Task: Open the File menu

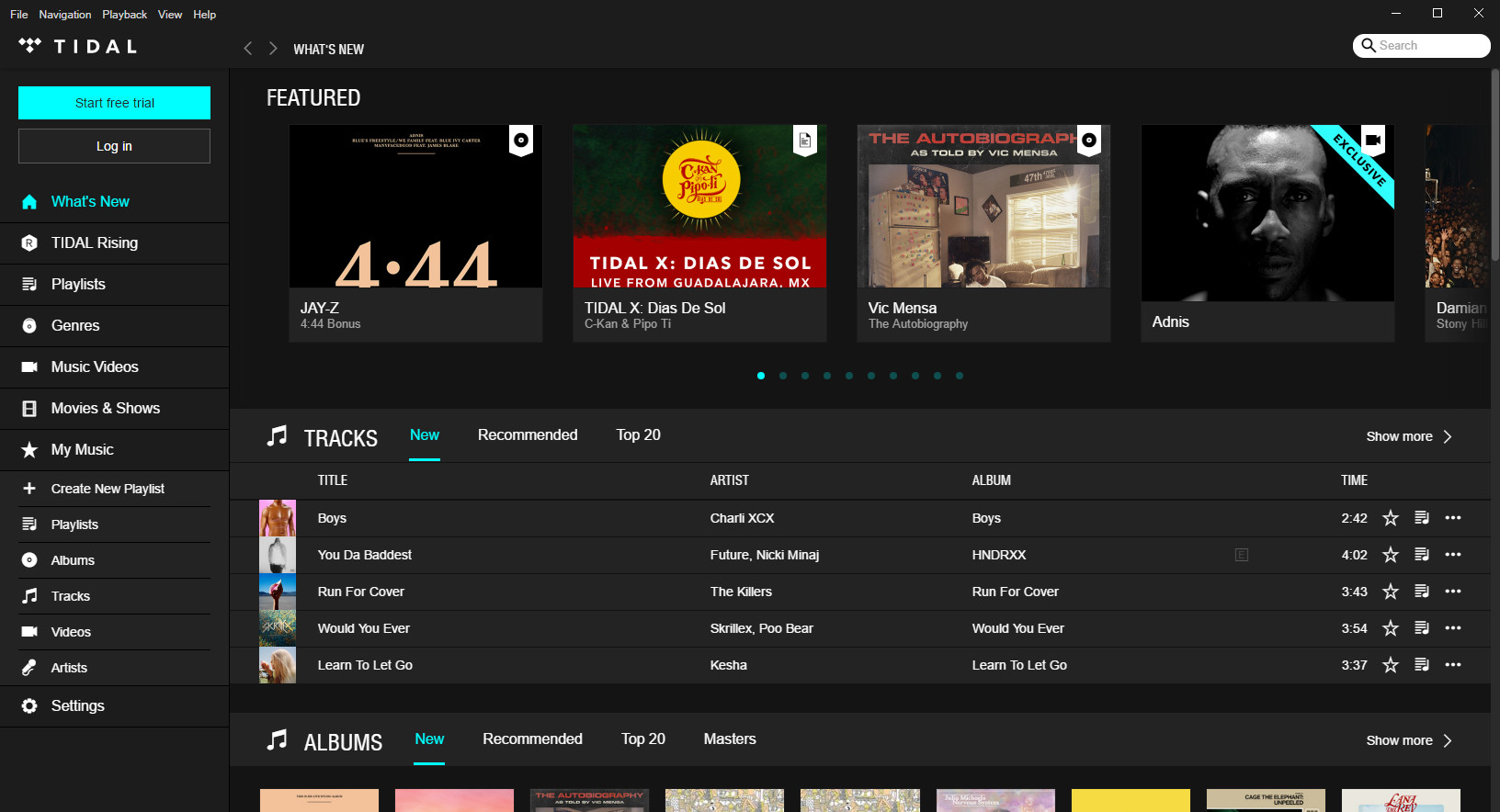Action: (19, 15)
